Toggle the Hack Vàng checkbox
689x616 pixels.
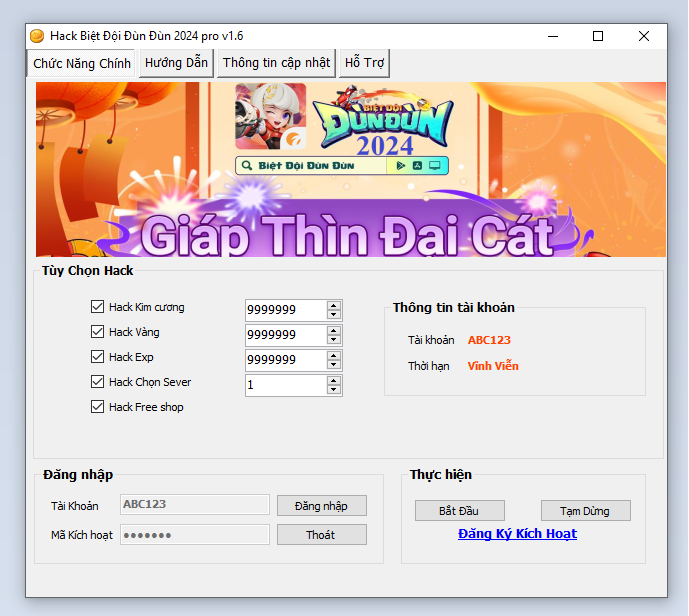point(98,332)
